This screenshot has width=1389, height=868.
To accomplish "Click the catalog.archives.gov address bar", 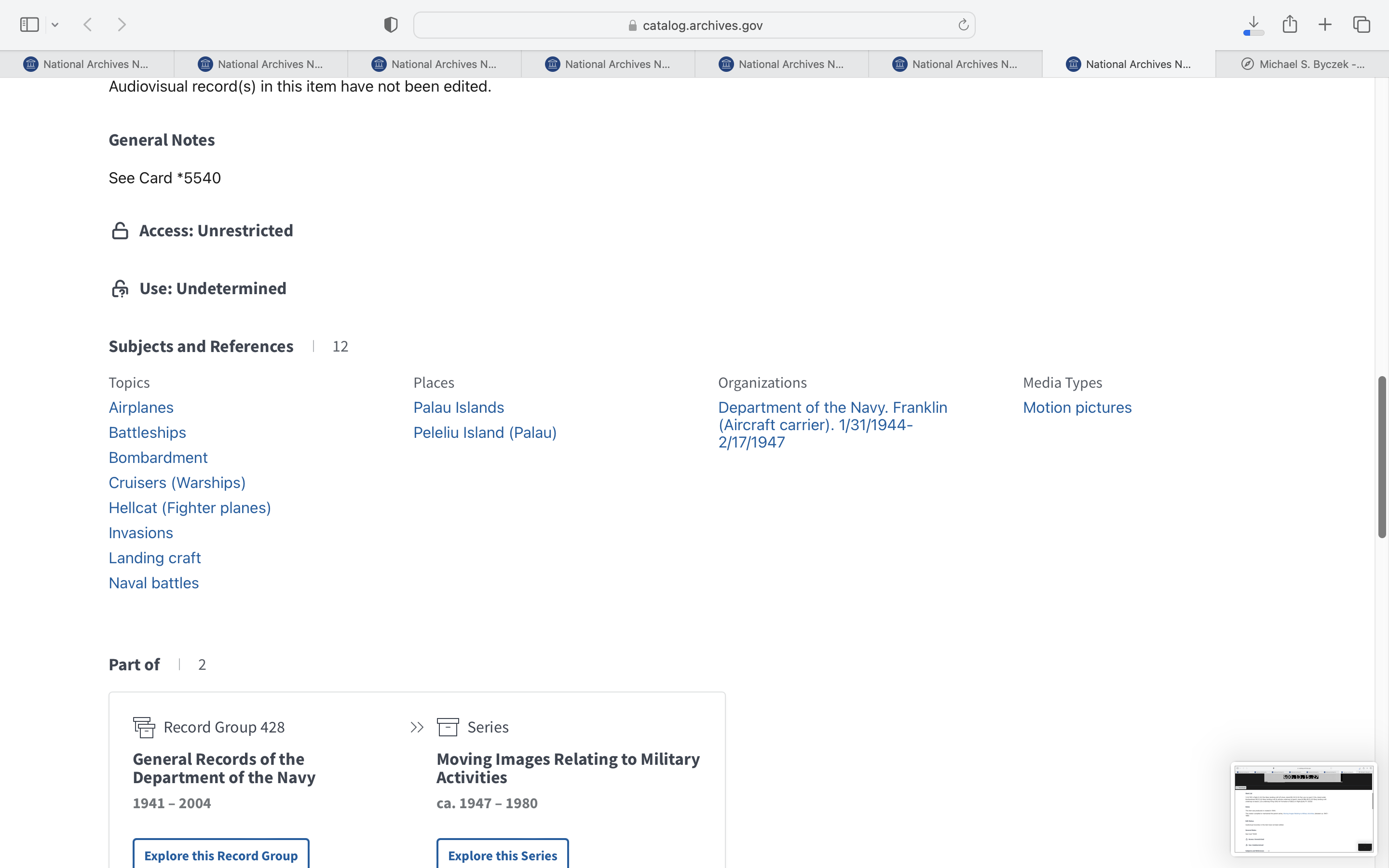I will point(694,25).
